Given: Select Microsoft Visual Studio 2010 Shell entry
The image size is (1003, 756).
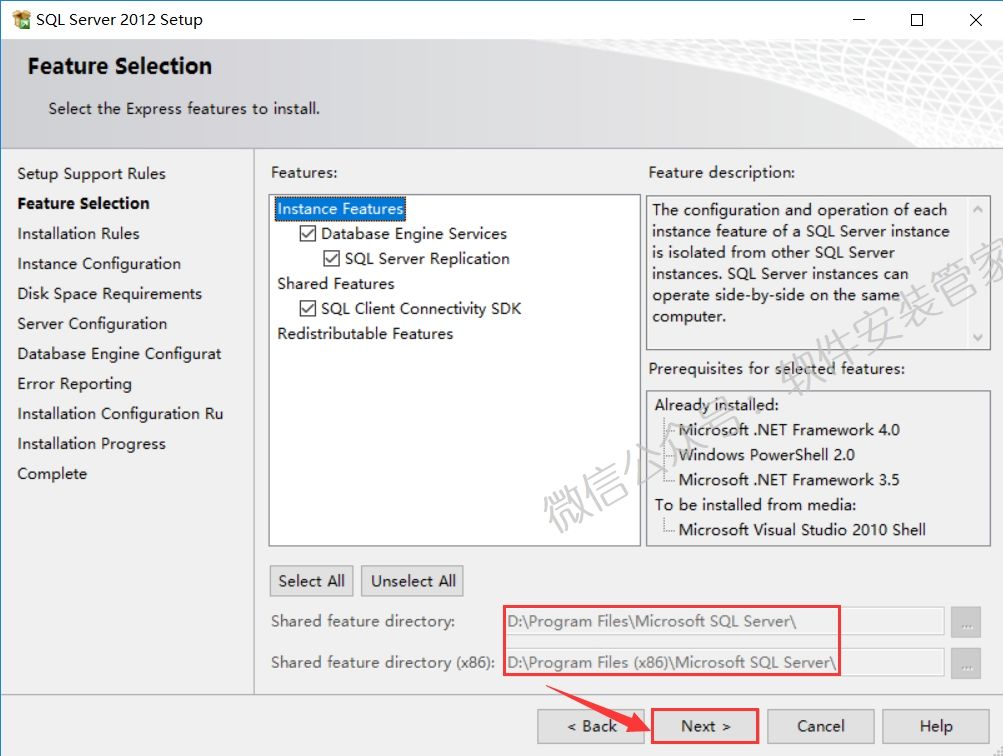Looking at the screenshot, I should point(802,530).
